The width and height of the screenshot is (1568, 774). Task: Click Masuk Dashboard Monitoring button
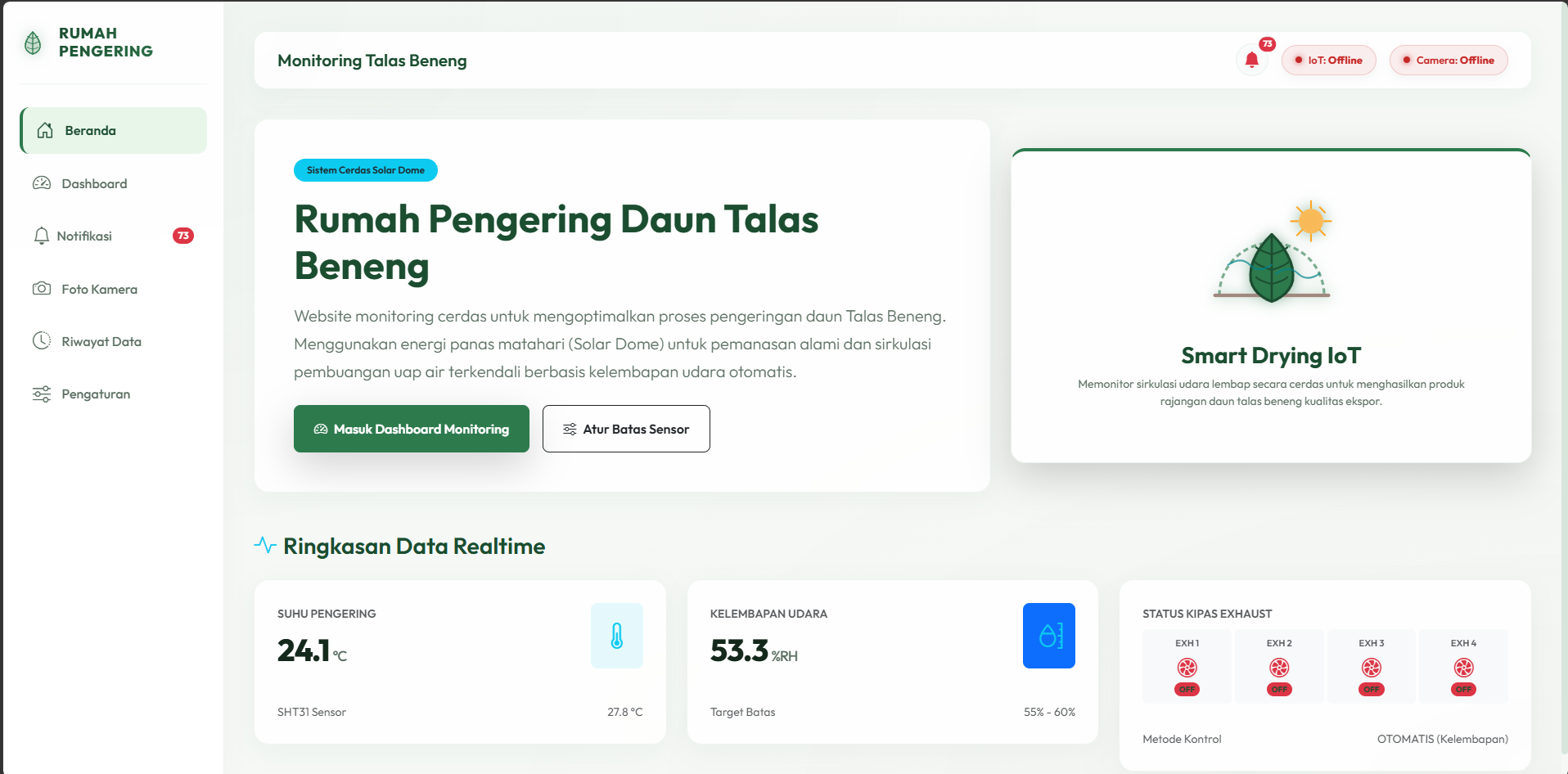412,429
